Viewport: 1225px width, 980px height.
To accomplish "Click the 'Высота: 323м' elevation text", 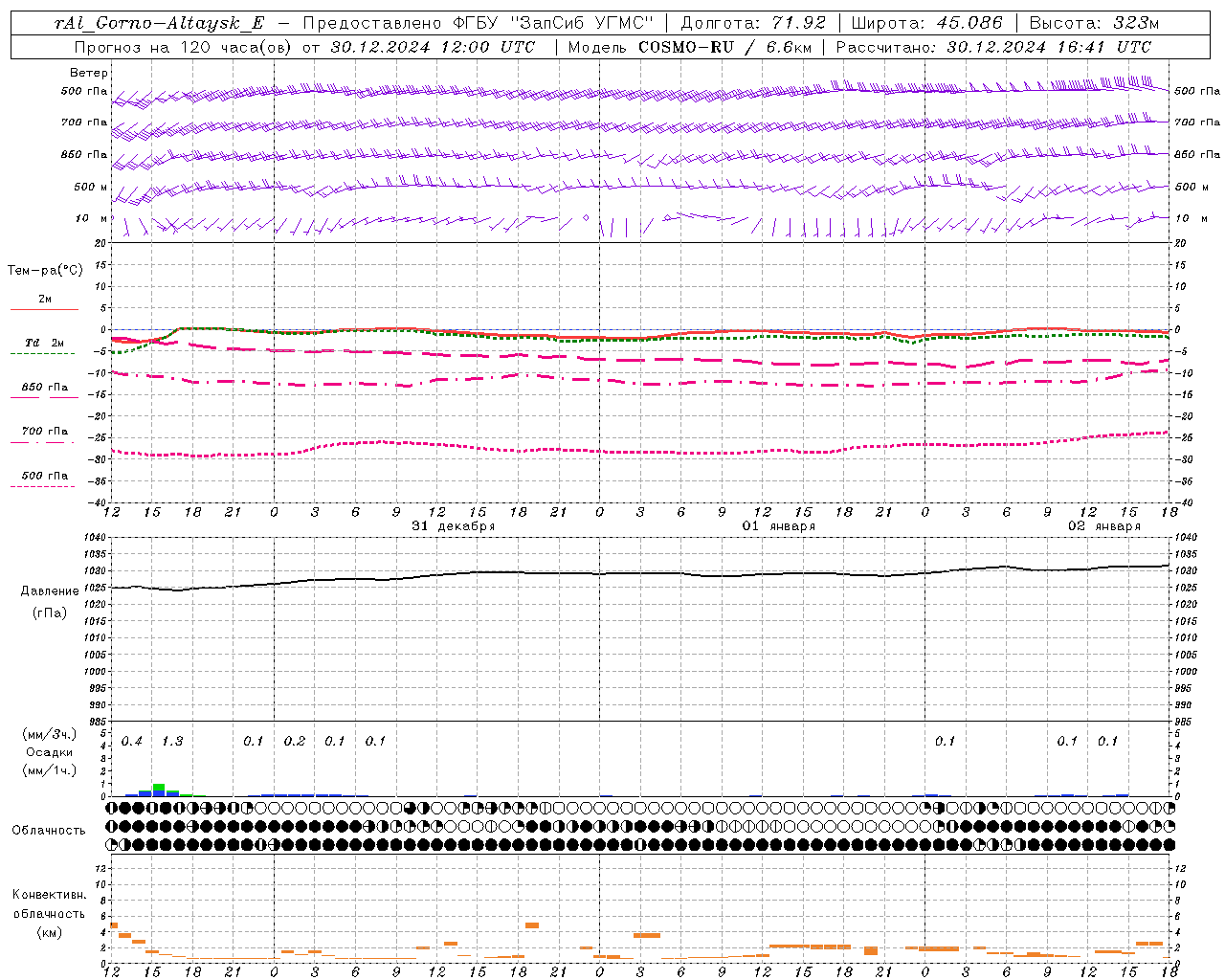I will pos(1093,23).
